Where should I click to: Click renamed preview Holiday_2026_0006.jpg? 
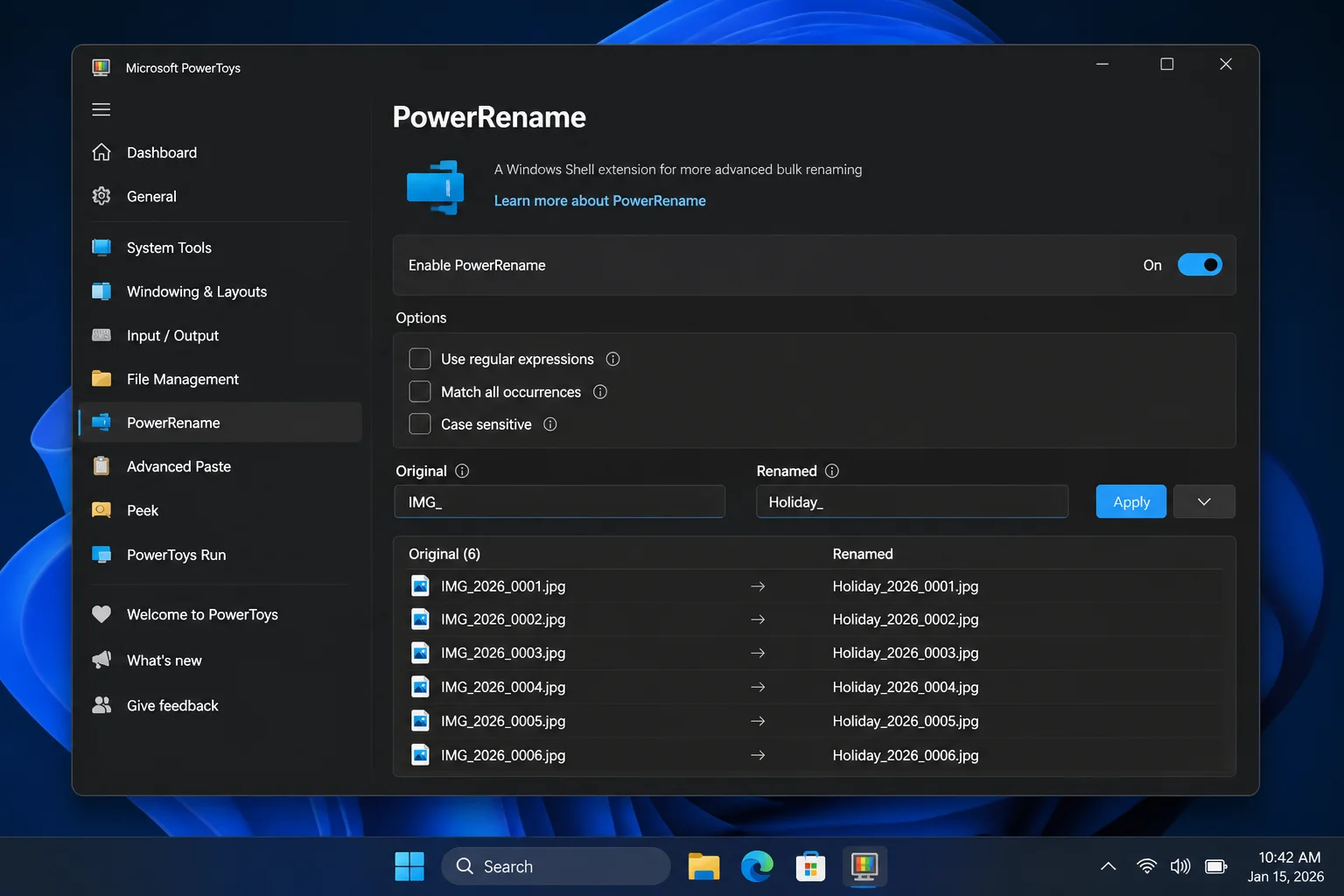point(906,755)
